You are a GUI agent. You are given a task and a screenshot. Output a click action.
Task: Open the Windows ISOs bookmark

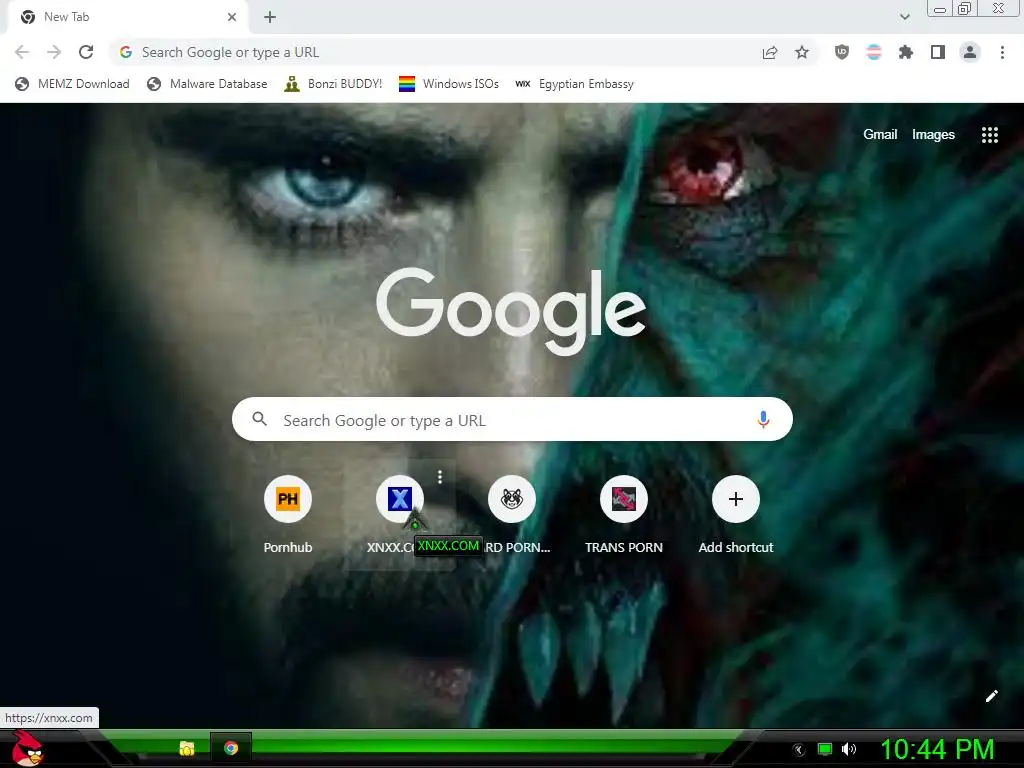coord(449,84)
